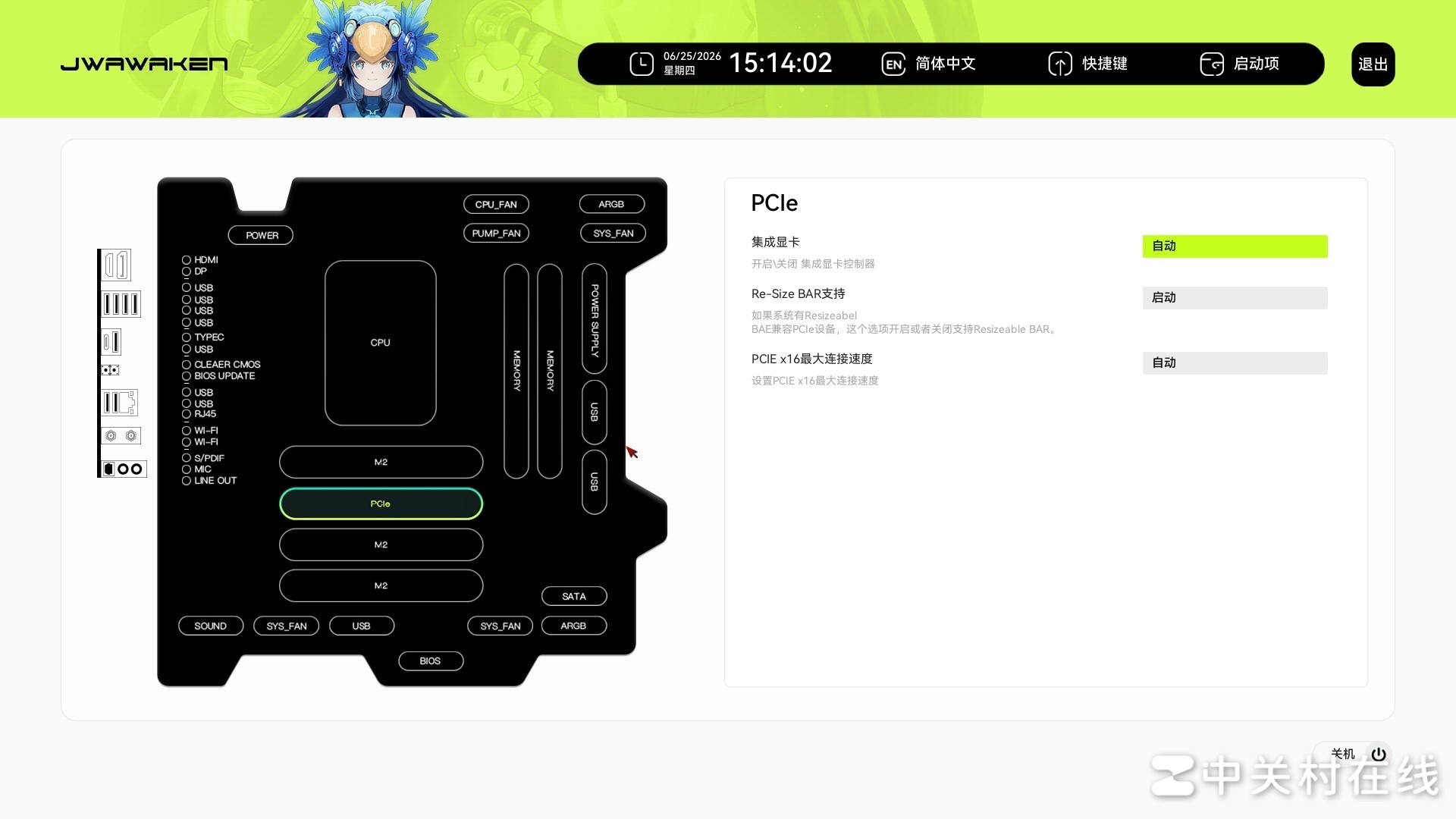Viewport: 1456px width, 819px height.
Task: Select the CPU socket on the board diagram
Action: [381, 343]
